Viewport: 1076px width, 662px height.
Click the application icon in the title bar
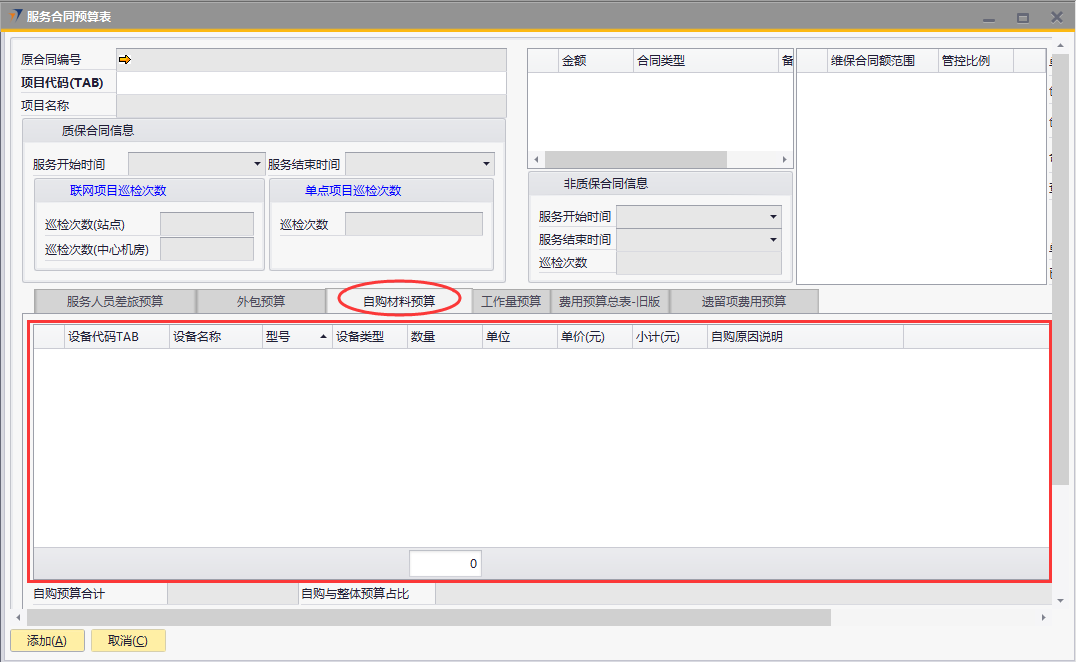(x=15, y=16)
